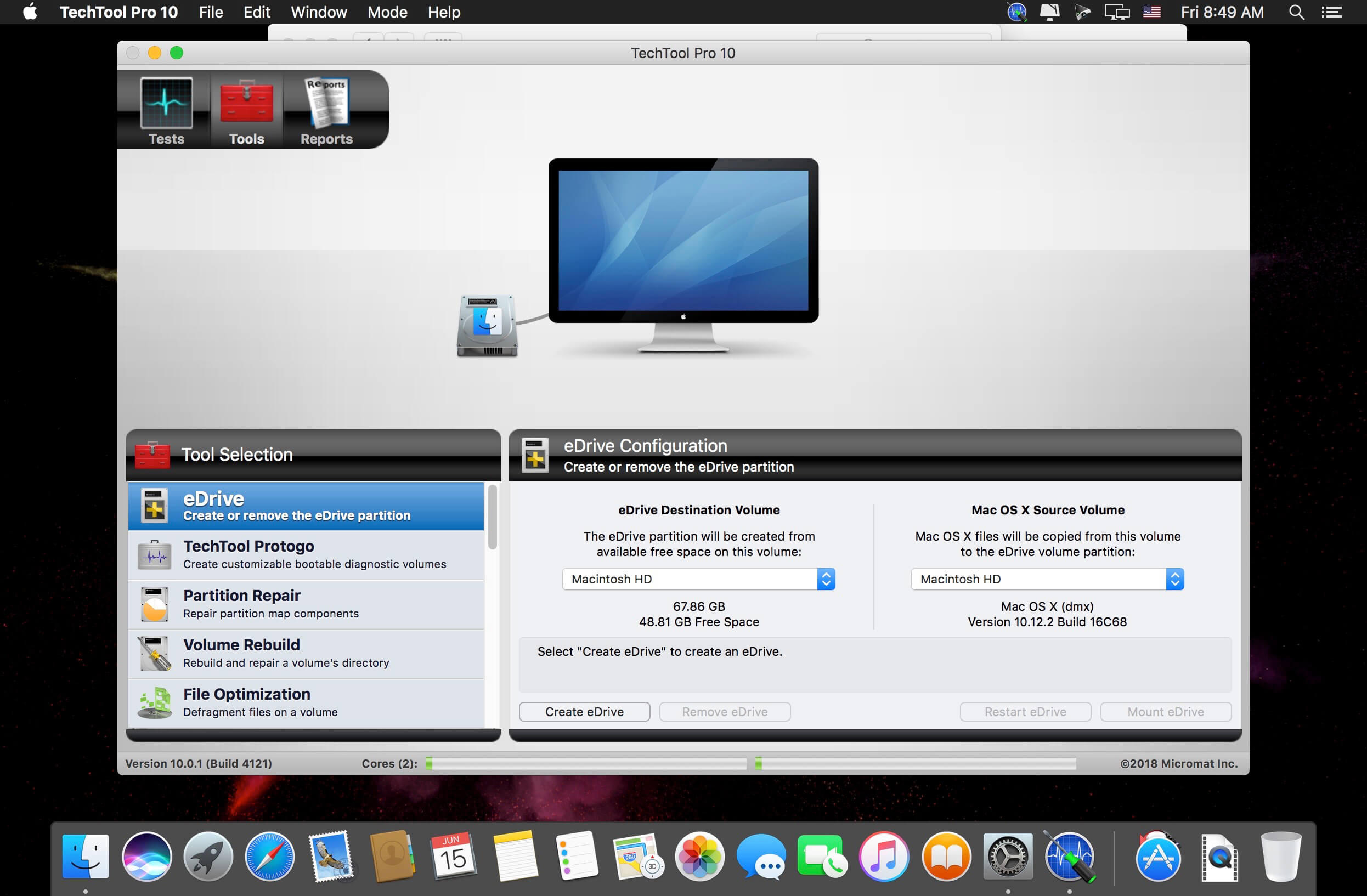Viewport: 1367px width, 896px height.
Task: Click the US flag input source icon
Action: 1151,12
